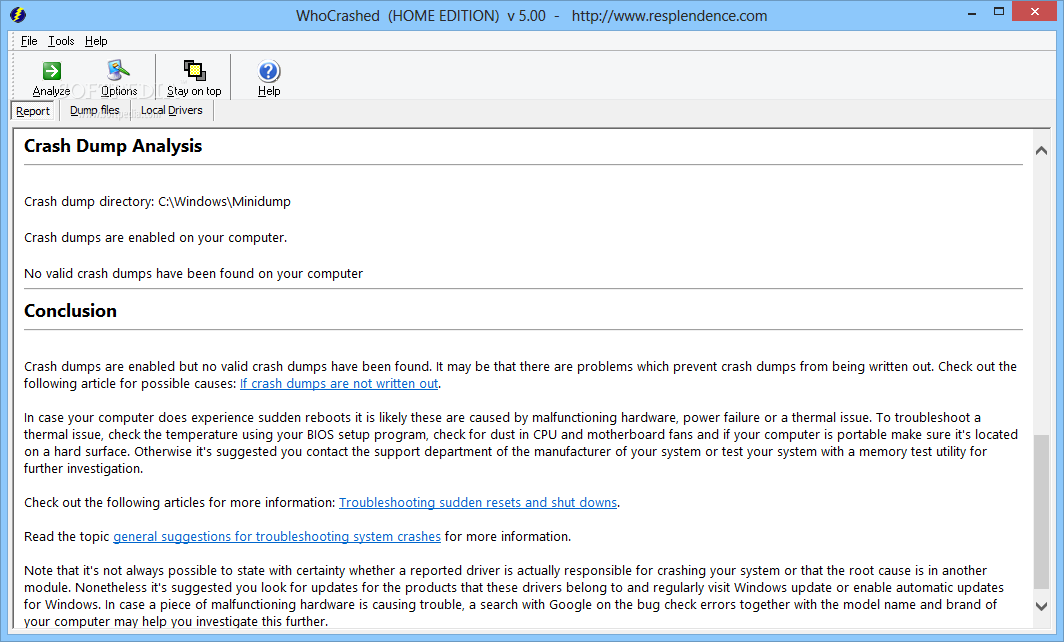Switch to the Local Drivers tab
The width and height of the screenshot is (1064, 642).
click(x=172, y=111)
